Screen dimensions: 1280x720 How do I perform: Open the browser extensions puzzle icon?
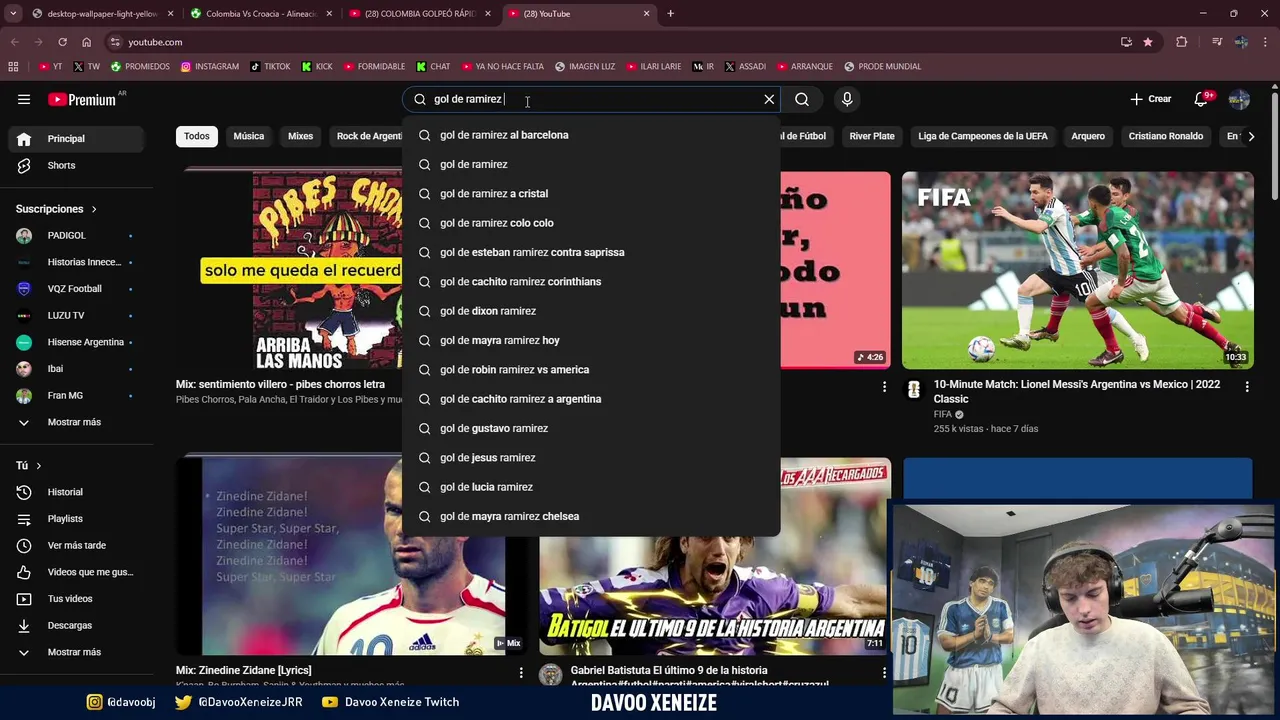click(1182, 42)
